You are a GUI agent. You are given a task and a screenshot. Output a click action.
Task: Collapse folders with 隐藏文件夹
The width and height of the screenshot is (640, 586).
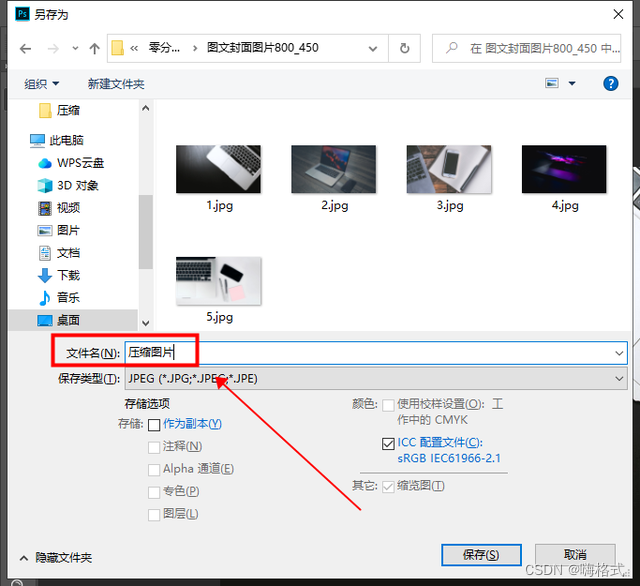click(x=56, y=557)
